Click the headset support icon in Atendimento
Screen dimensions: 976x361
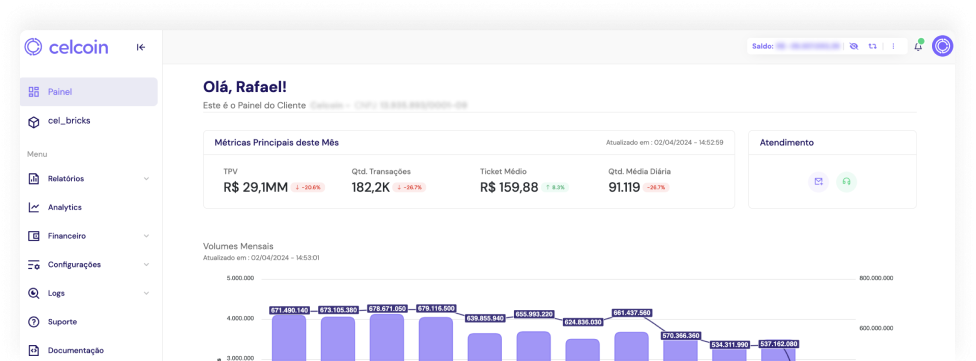[x=847, y=182]
